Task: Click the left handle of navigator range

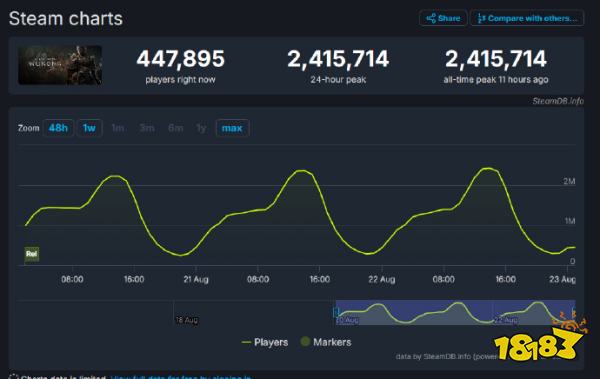Action: [x=336, y=312]
